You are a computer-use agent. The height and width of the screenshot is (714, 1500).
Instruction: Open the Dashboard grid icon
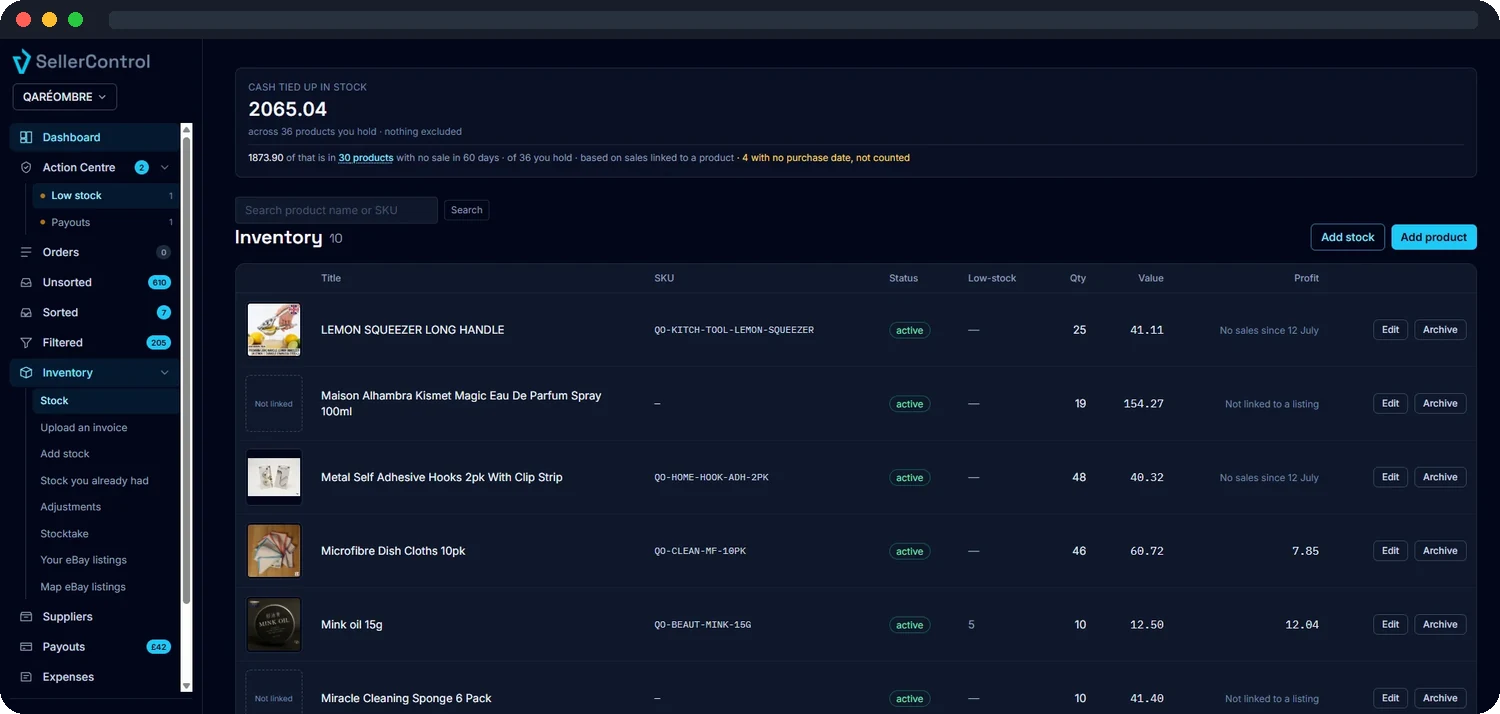26,137
